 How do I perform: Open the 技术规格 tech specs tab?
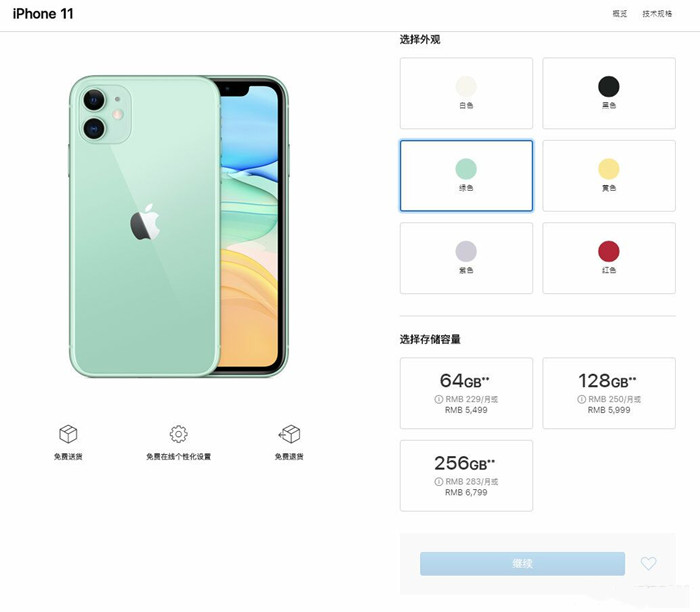pyautogui.click(x=657, y=14)
